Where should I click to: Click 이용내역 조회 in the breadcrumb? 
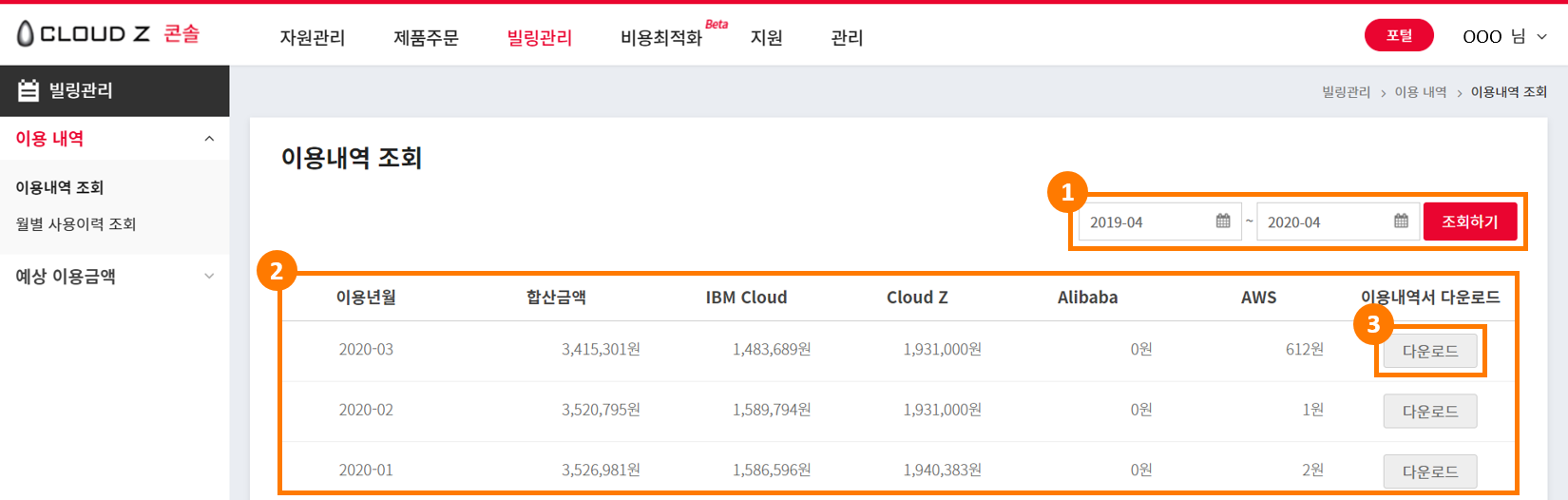(1509, 92)
